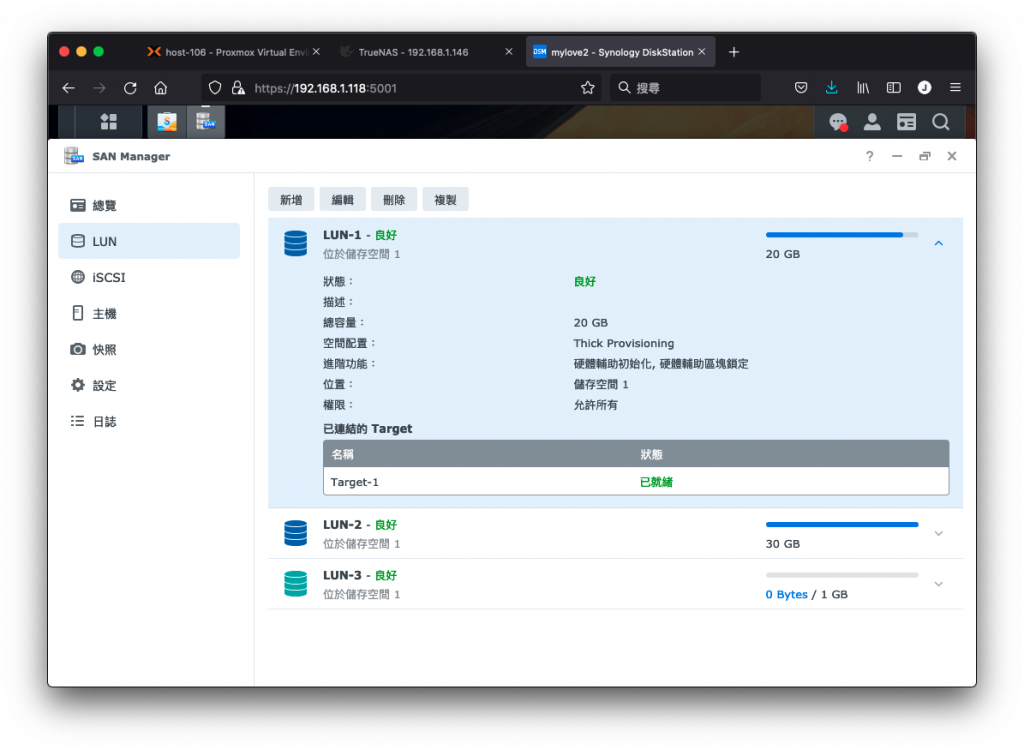Open 日誌 logs section in sidebar
The width and height of the screenshot is (1024, 750).
[149, 421]
